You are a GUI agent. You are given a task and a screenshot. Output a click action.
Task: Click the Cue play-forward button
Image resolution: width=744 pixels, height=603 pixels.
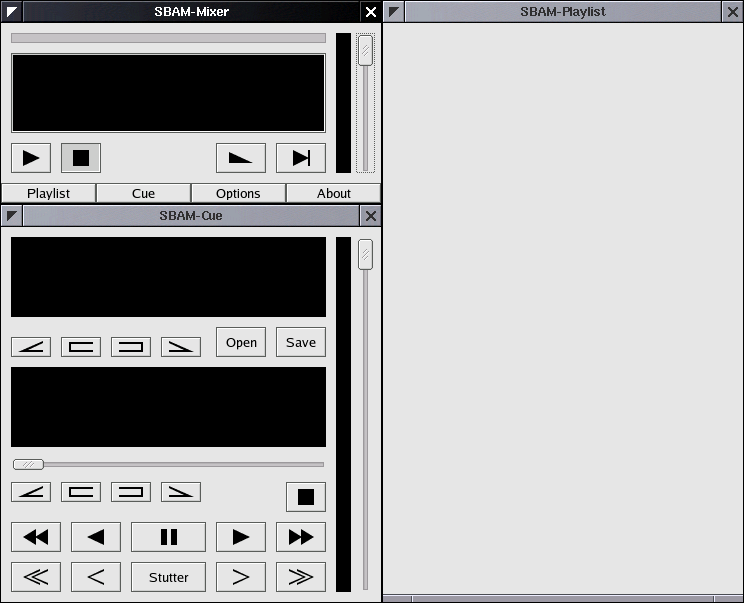tap(241, 537)
